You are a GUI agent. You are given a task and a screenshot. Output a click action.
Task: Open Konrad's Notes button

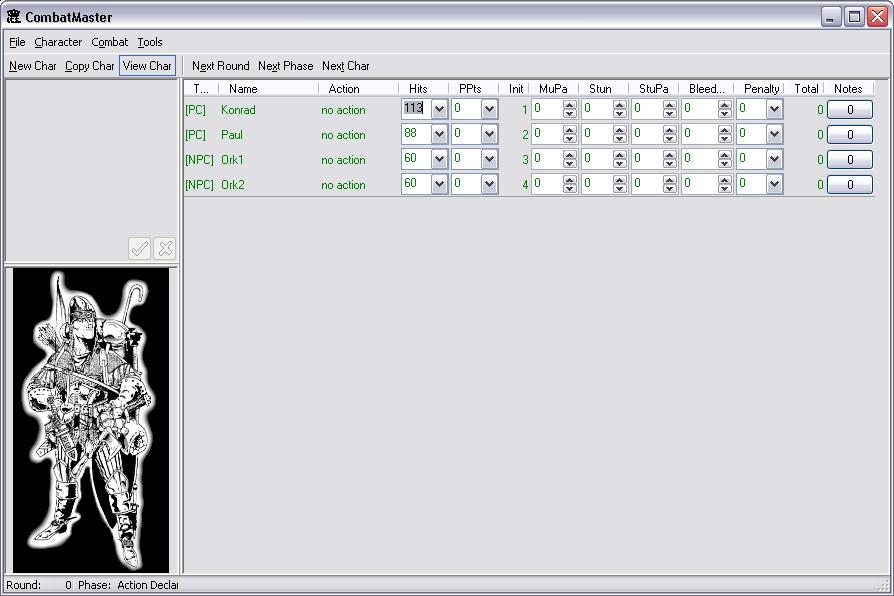coord(850,109)
